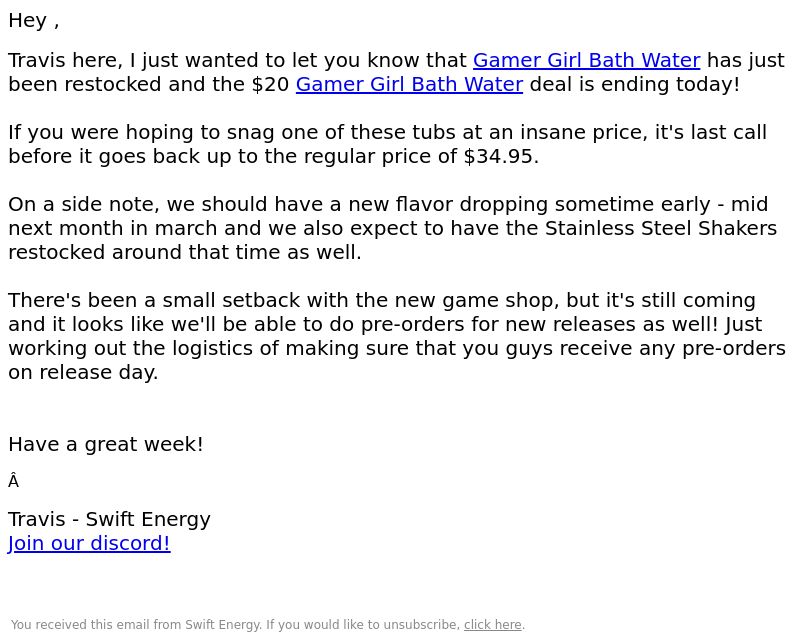Click the 'On a side note' paragraph start
Viewport: 800px width, 636px height.
point(80,205)
